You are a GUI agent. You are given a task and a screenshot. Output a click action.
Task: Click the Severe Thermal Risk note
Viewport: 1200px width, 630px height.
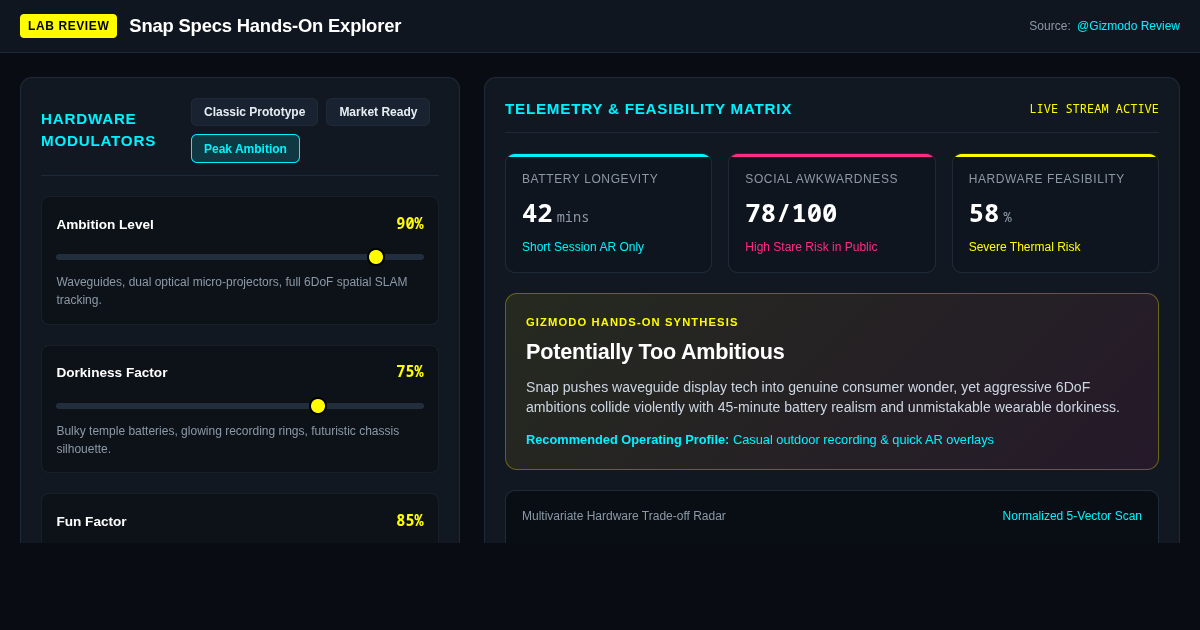click(x=1024, y=247)
